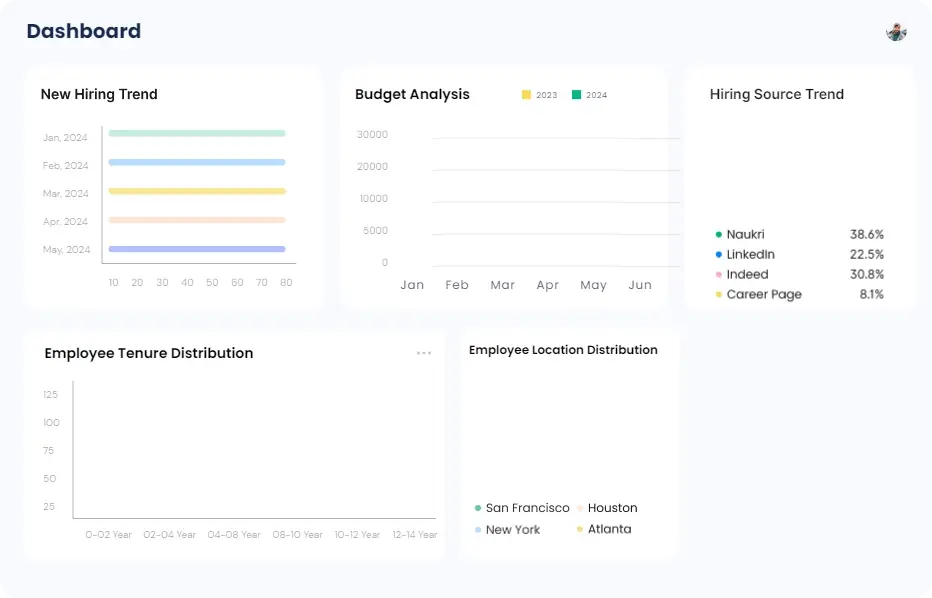
Task: Click the Dashboard page title
Action: point(84,31)
